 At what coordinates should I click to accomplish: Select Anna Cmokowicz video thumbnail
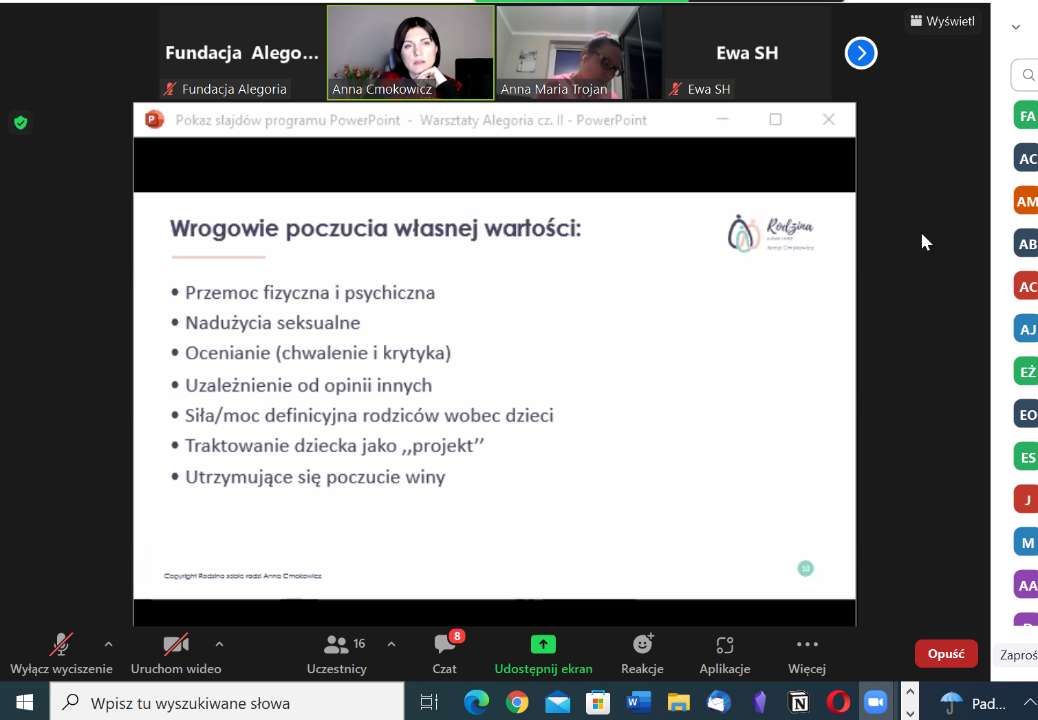(410, 52)
